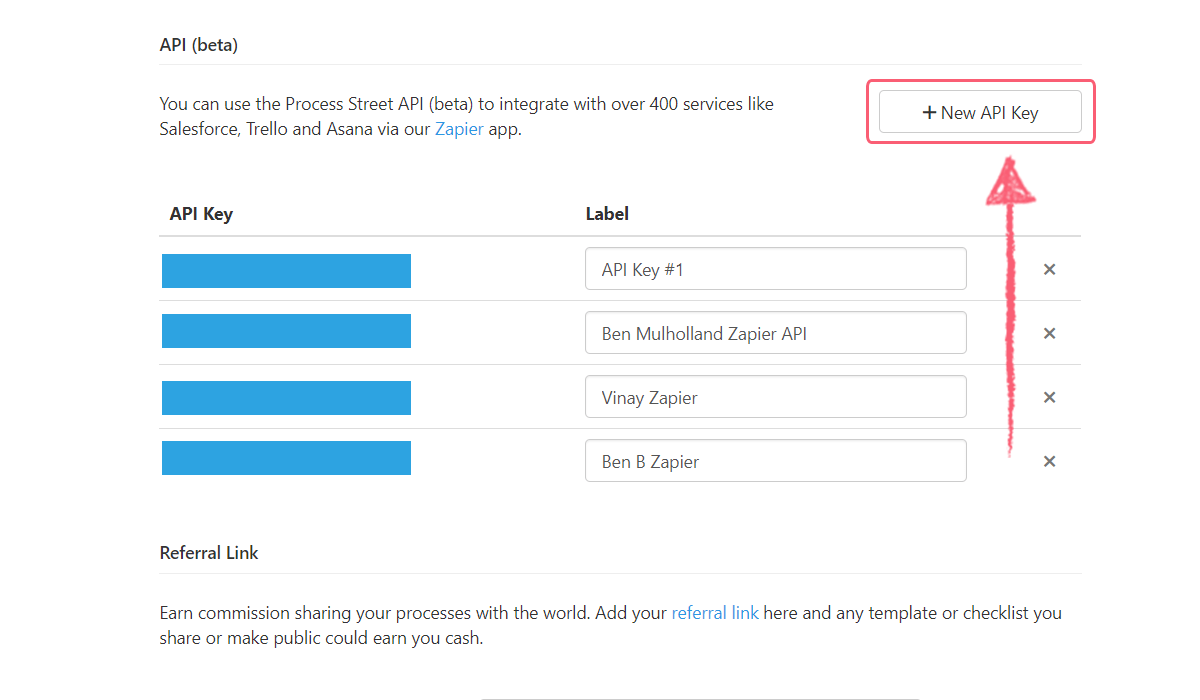
Task: Edit the 'API Key #1' label field
Action: click(x=775, y=269)
